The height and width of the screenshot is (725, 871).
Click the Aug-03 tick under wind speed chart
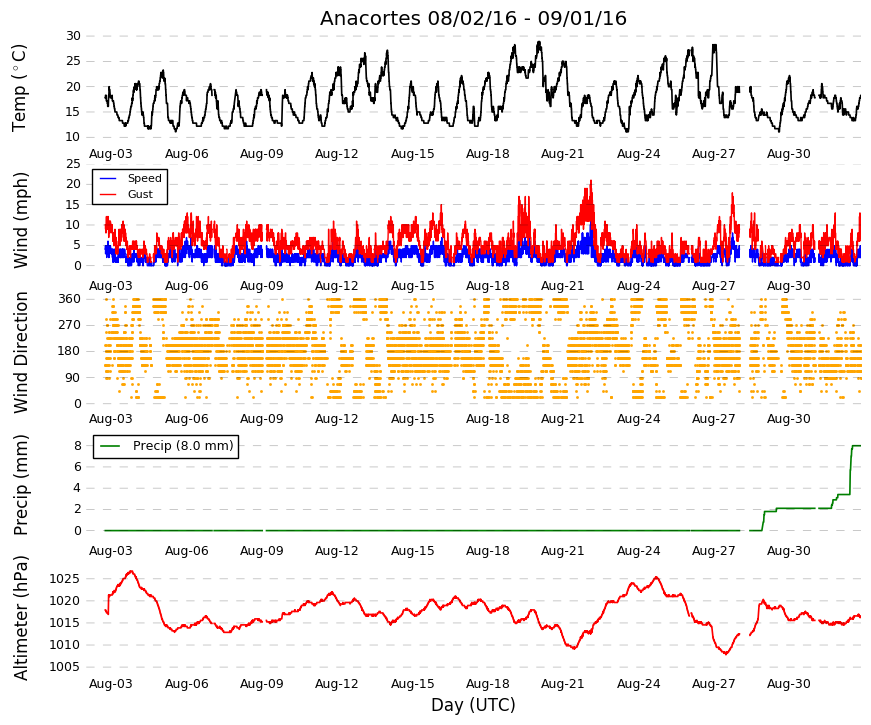tap(111, 286)
